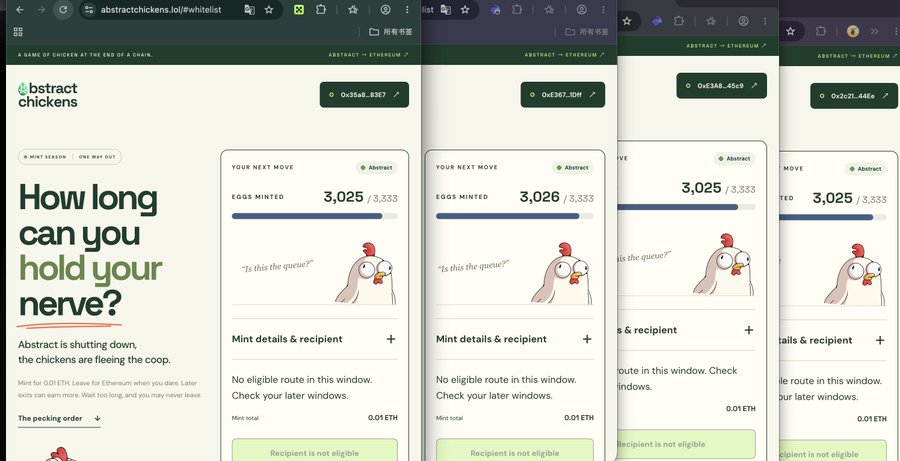This screenshot has height=461, width=900.
Task: Expand Mint details & recipient in 0x35a8…83E7 window
Action: click(315, 339)
